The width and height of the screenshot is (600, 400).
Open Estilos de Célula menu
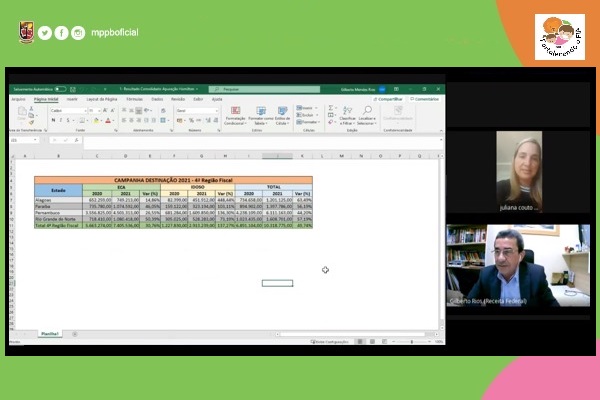[x=283, y=116]
